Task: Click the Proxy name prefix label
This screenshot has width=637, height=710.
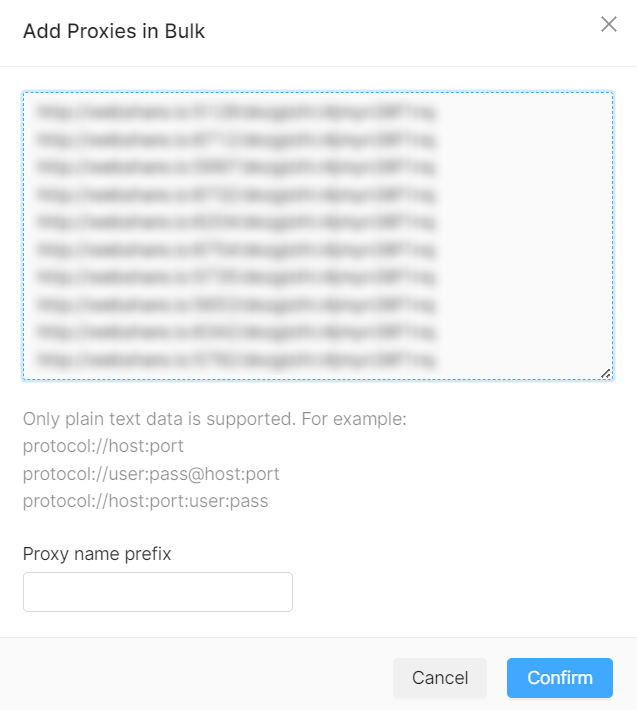Action: [97, 554]
